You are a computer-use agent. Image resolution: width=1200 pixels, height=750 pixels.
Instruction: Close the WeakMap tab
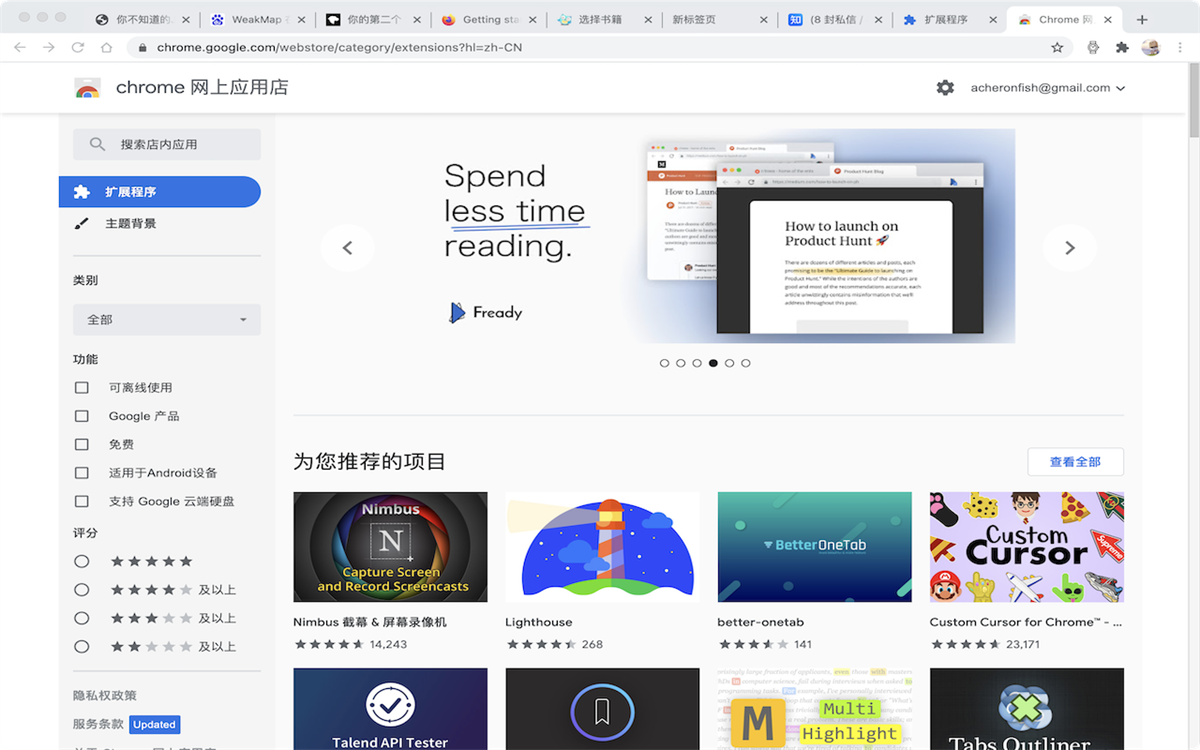pyautogui.click(x=301, y=19)
